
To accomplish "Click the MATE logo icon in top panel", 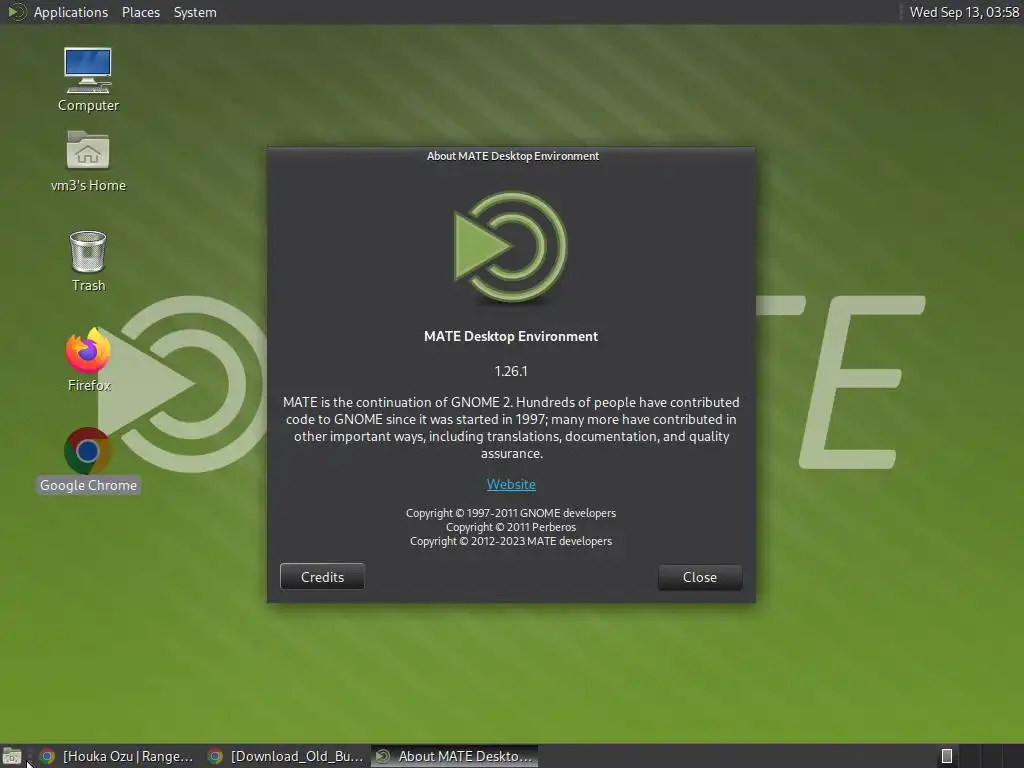I will [16, 12].
